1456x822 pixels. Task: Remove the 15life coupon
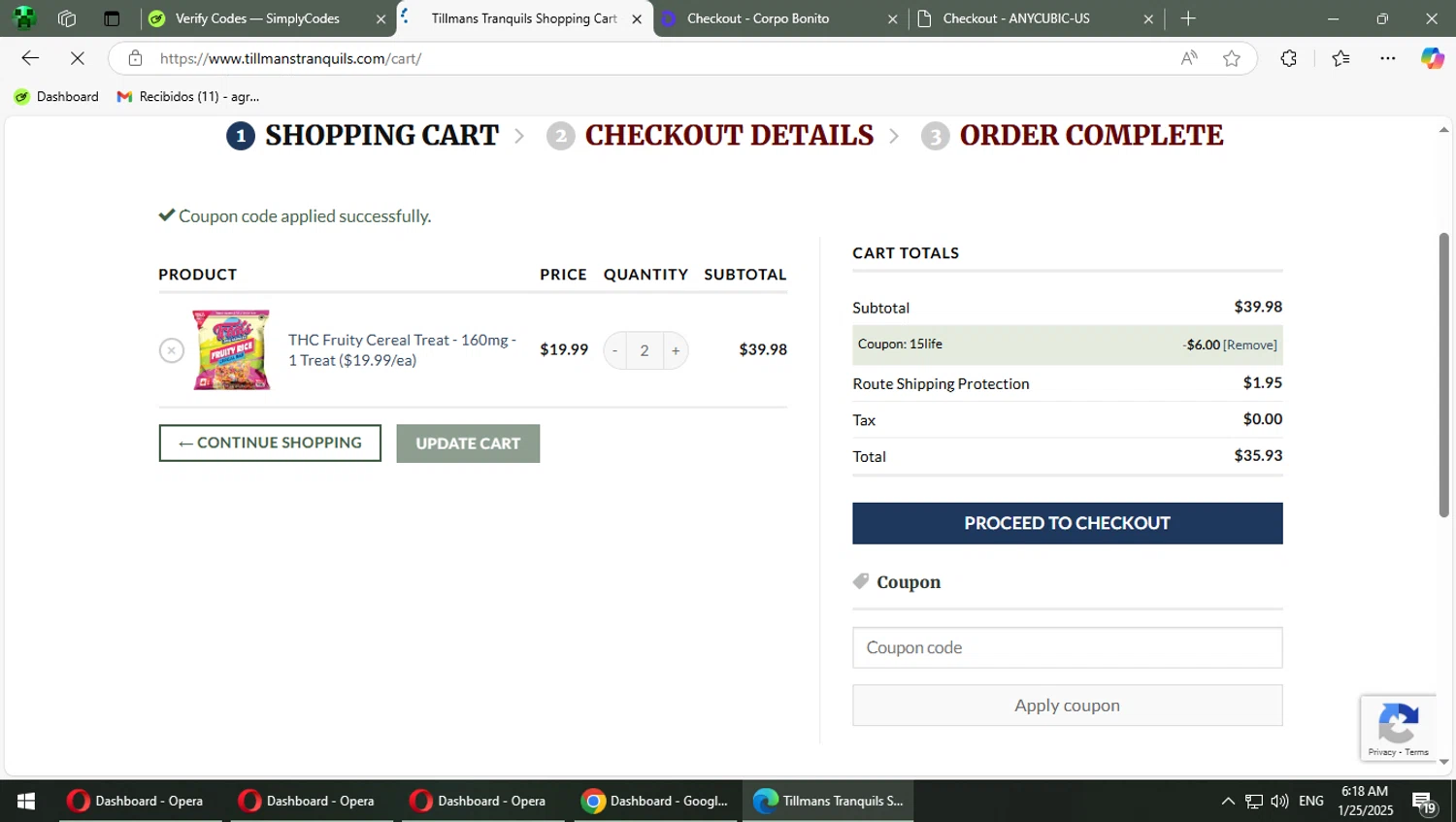tap(1250, 345)
